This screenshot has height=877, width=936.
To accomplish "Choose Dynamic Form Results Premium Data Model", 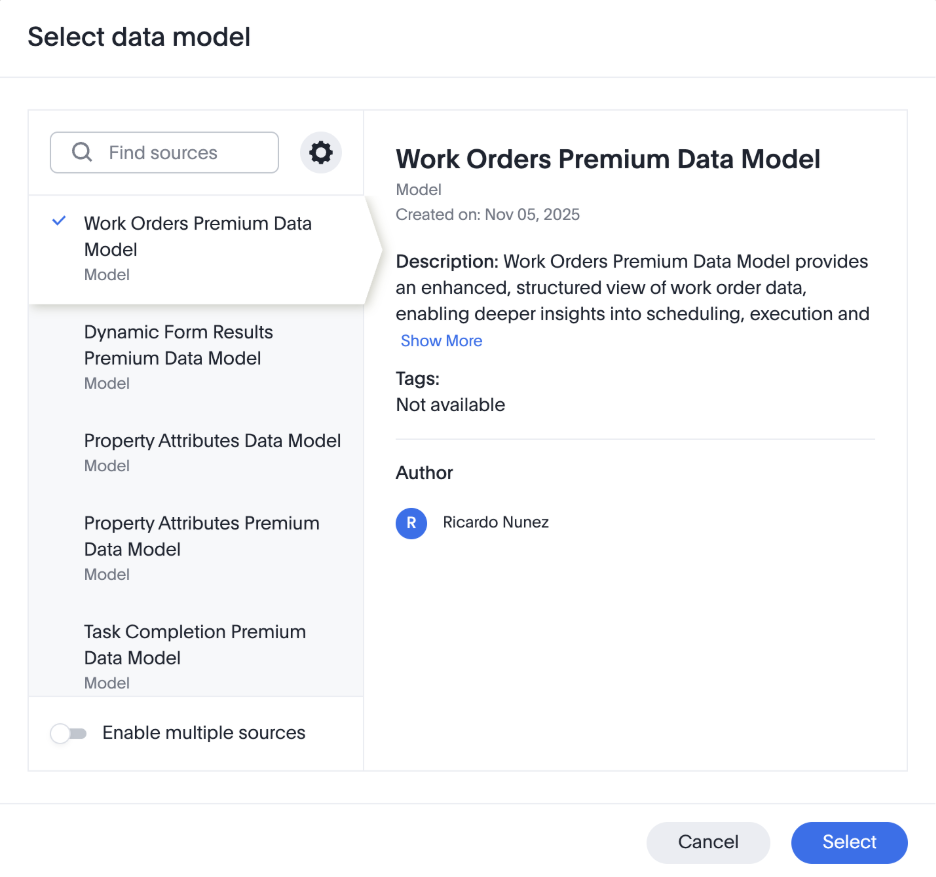I will (178, 346).
